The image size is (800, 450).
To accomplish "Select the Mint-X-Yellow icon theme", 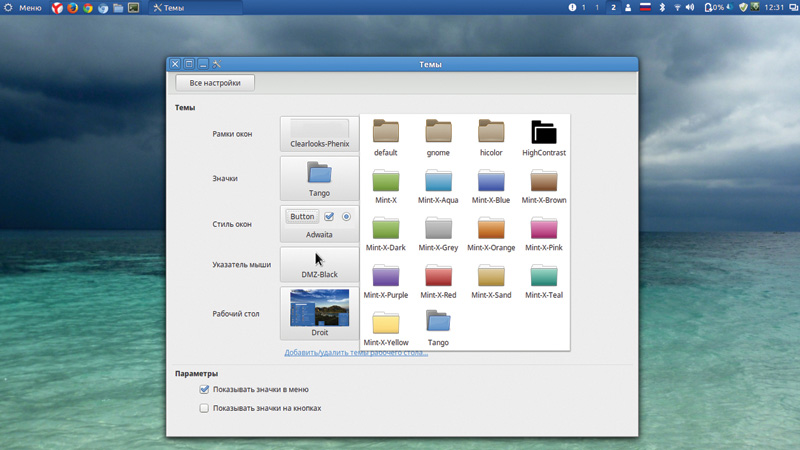I will pos(386,327).
